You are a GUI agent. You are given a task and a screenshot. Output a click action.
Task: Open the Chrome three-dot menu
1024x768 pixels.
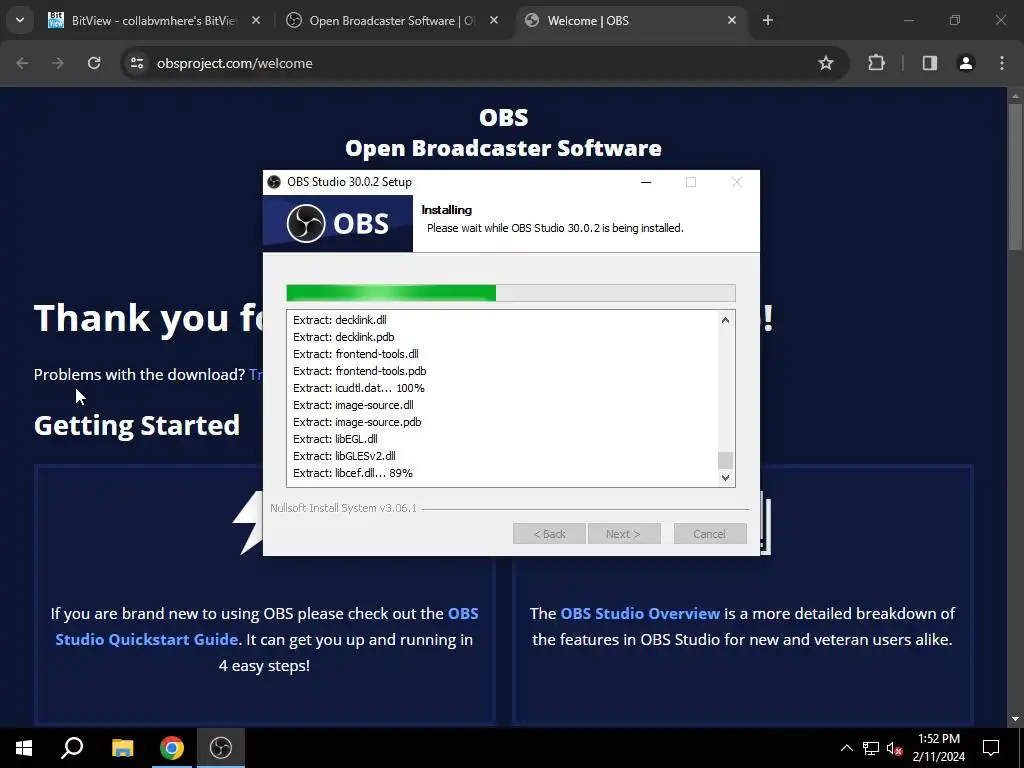1002,63
